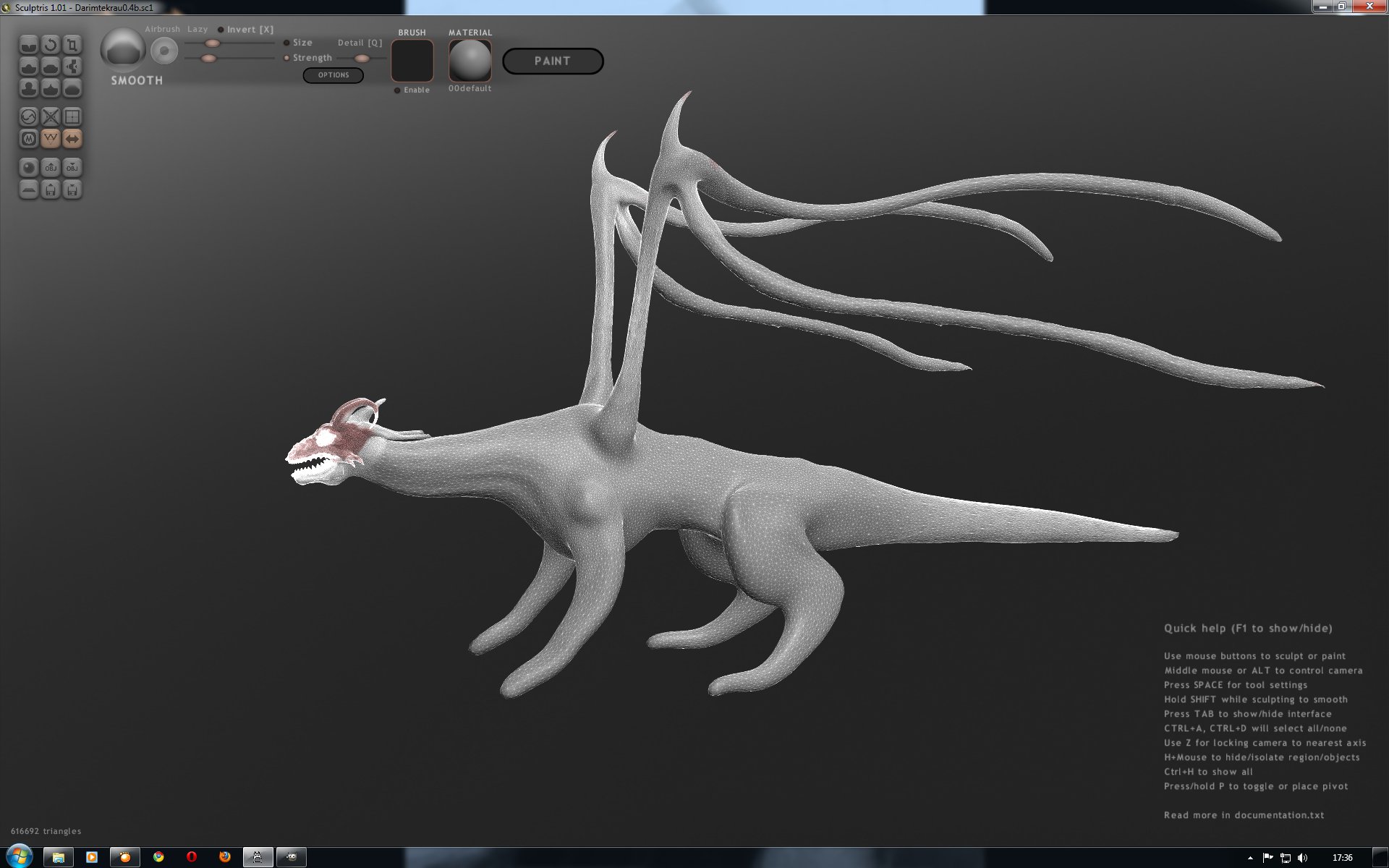Select the Inflate tool
The image size is (1389, 868).
tap(29, 88)
